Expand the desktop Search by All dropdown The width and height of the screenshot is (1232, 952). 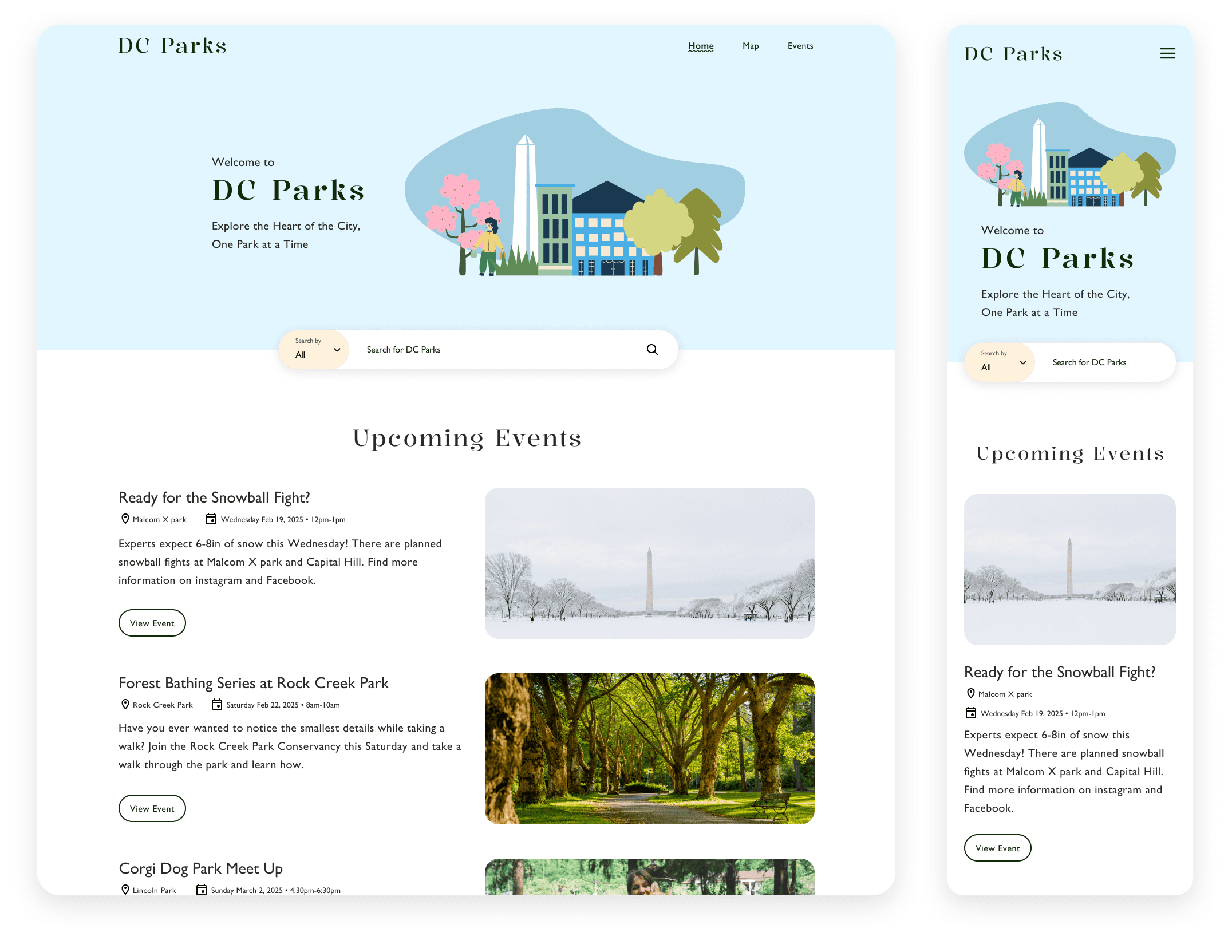coord(314,350)
